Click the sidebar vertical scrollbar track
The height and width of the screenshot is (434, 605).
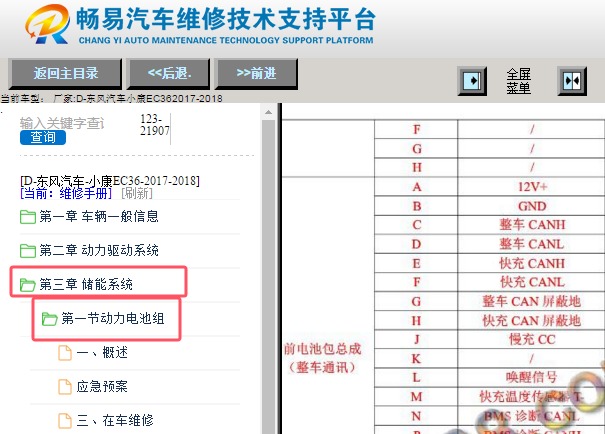click(268, 277)
